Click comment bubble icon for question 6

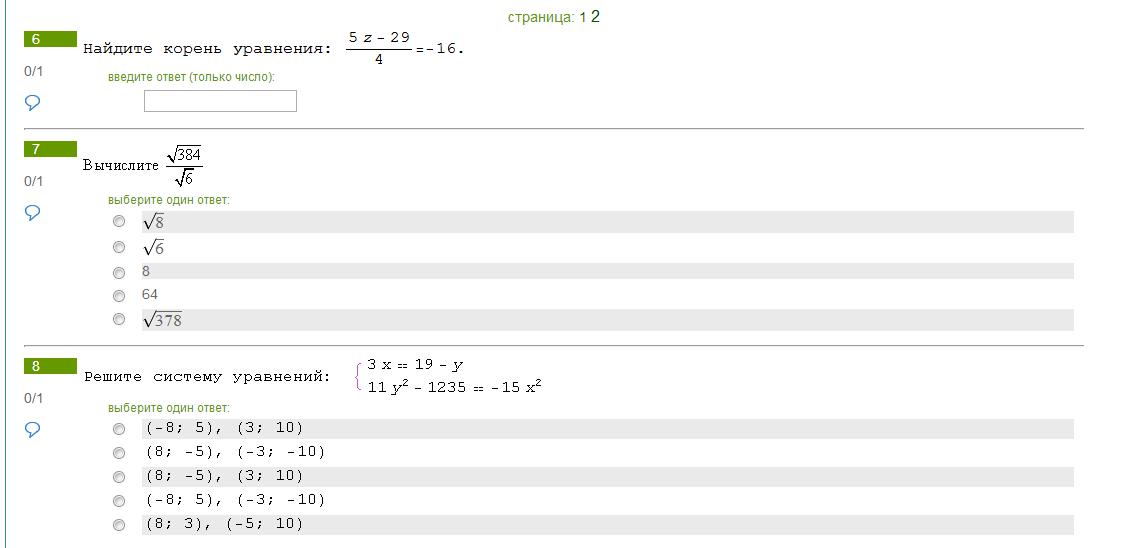(32, 102)
